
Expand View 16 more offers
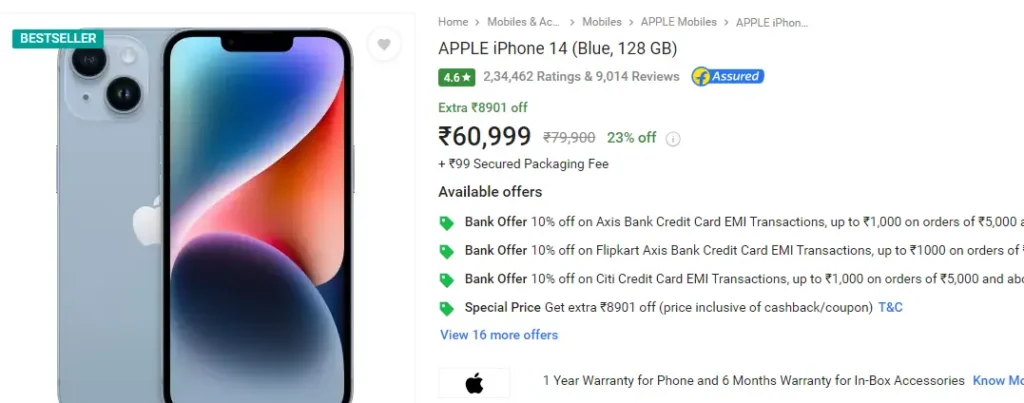[499, 335]
